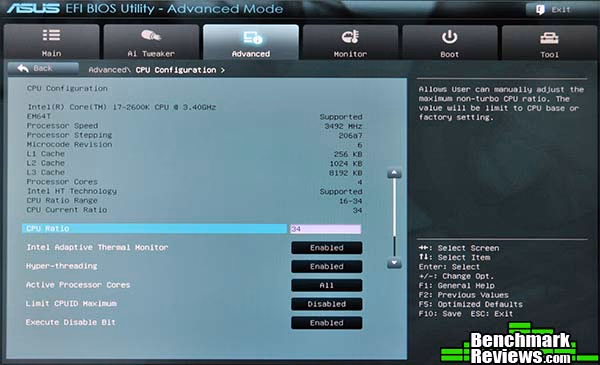Click the scrollbar up arrow
Image resolution: width=600 pixels, height=365 pixels.
coord(394,173)
